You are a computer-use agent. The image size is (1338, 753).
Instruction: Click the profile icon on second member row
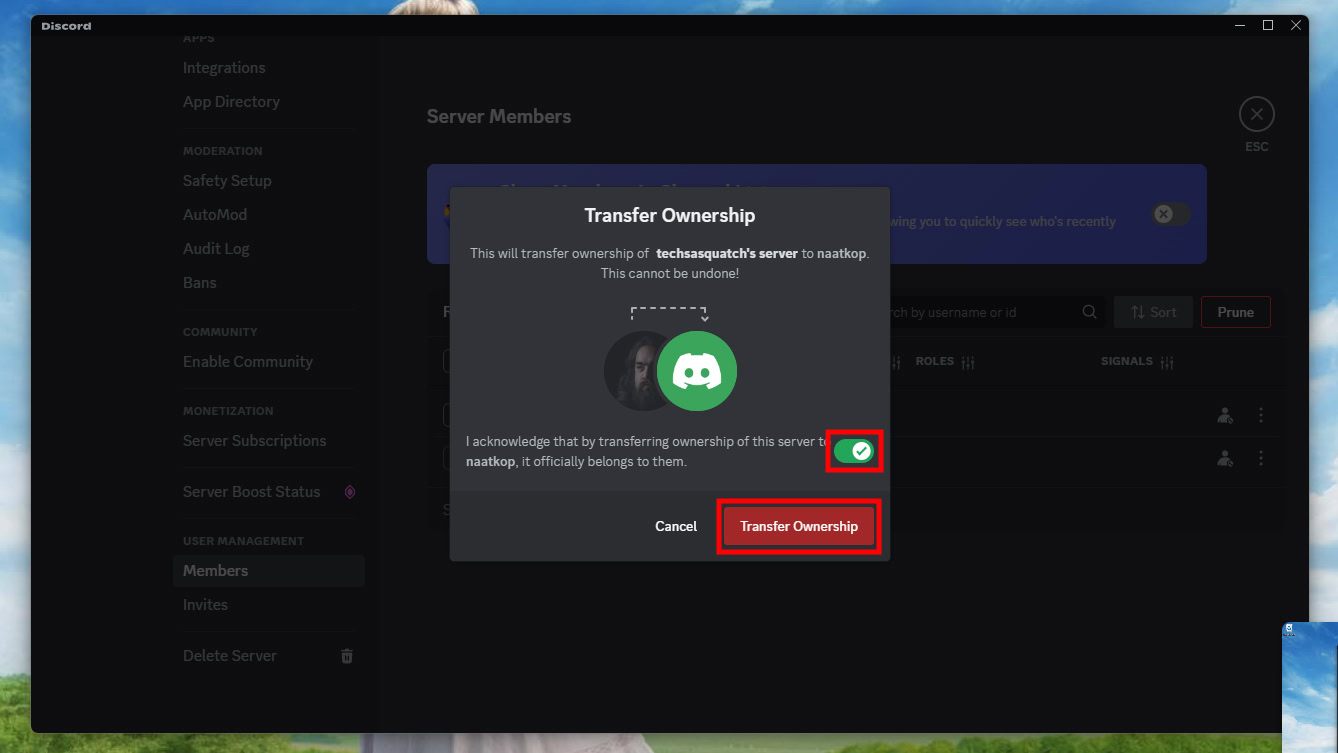pos(1225,458)
